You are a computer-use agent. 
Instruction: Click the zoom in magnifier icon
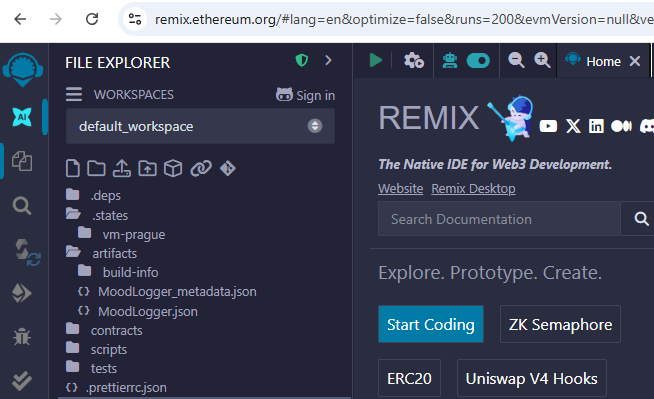(542, 60)
